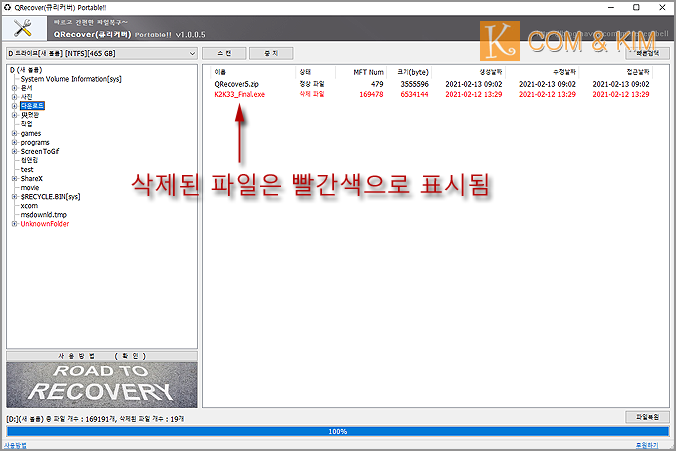Select the D root node in tree
This screenshot has height=451, width=676.
click(26, 70)
